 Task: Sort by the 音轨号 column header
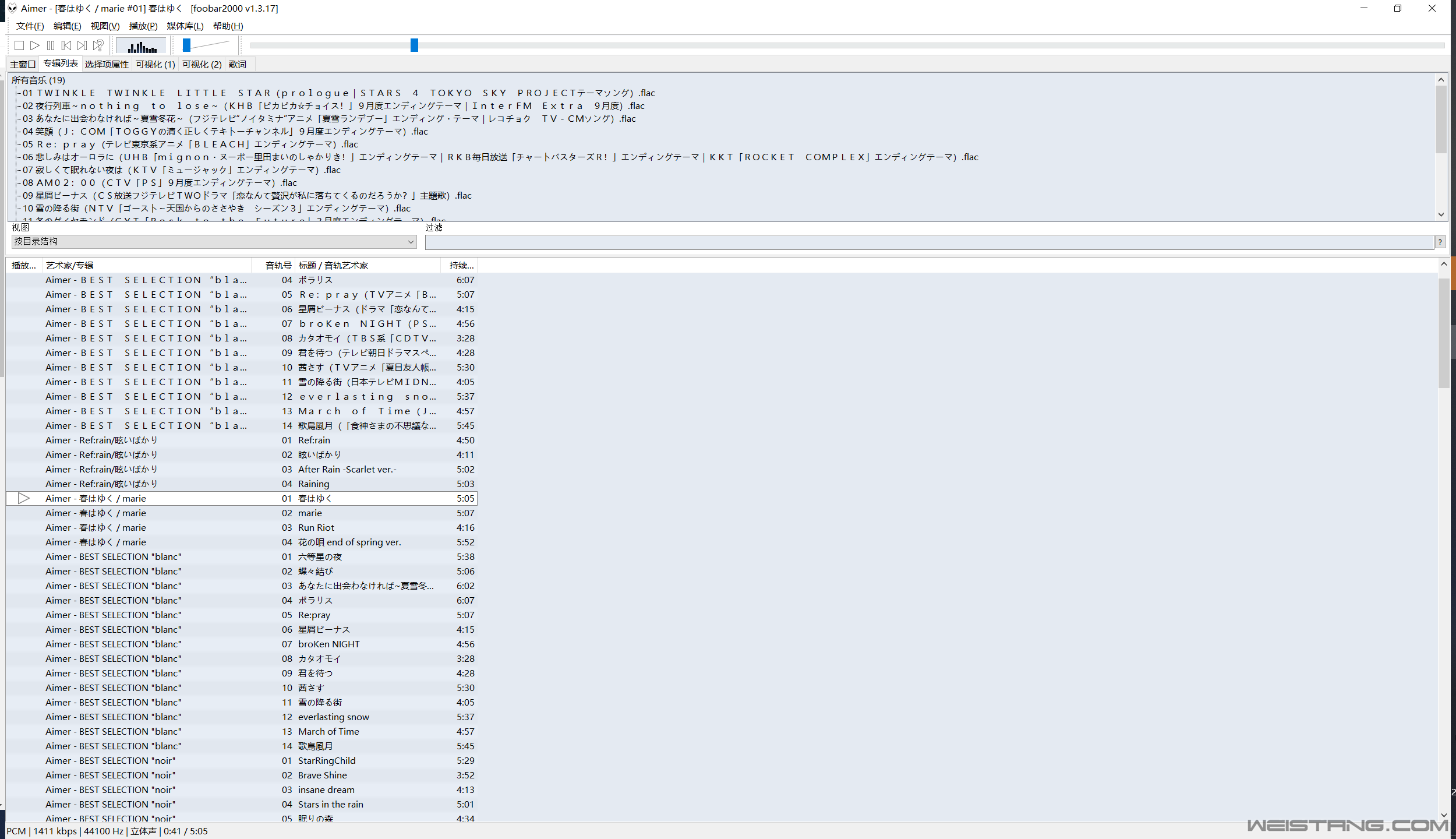pos(278,266)
